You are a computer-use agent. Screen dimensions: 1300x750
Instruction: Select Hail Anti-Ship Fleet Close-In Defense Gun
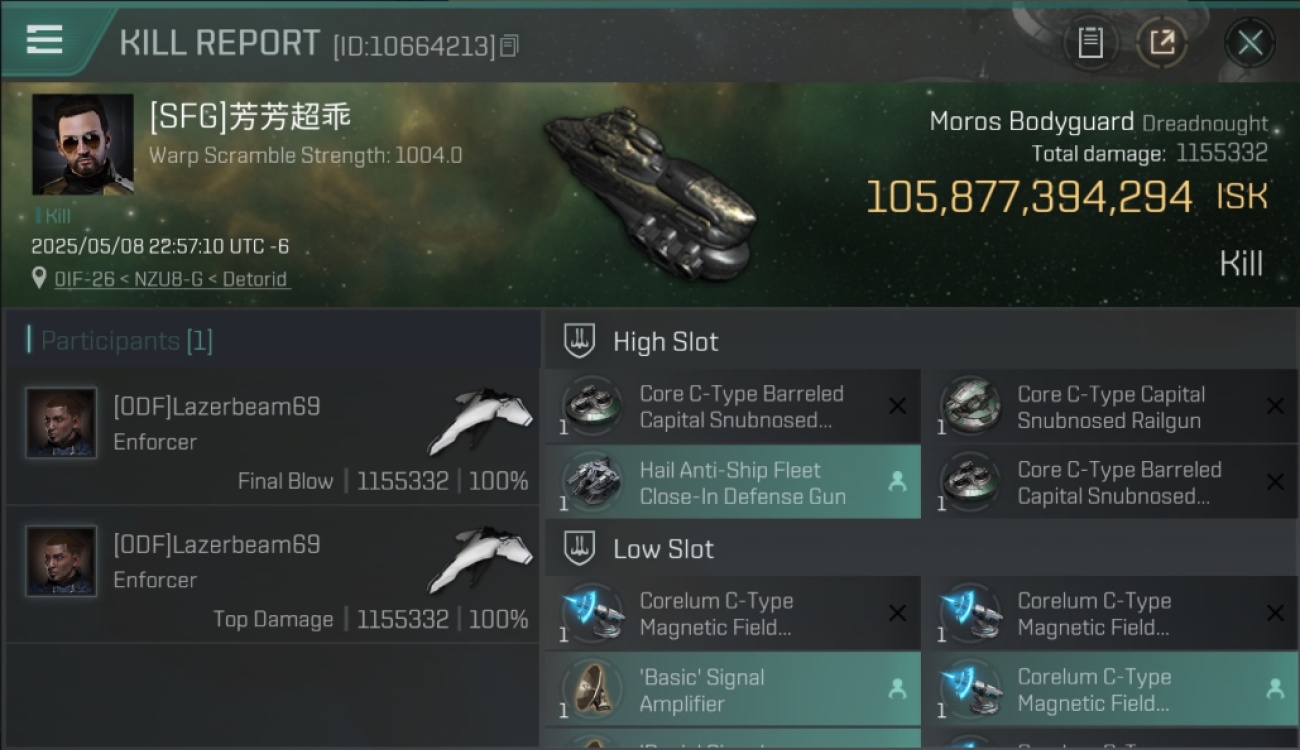pyautogui.click(x=732, y=483)
